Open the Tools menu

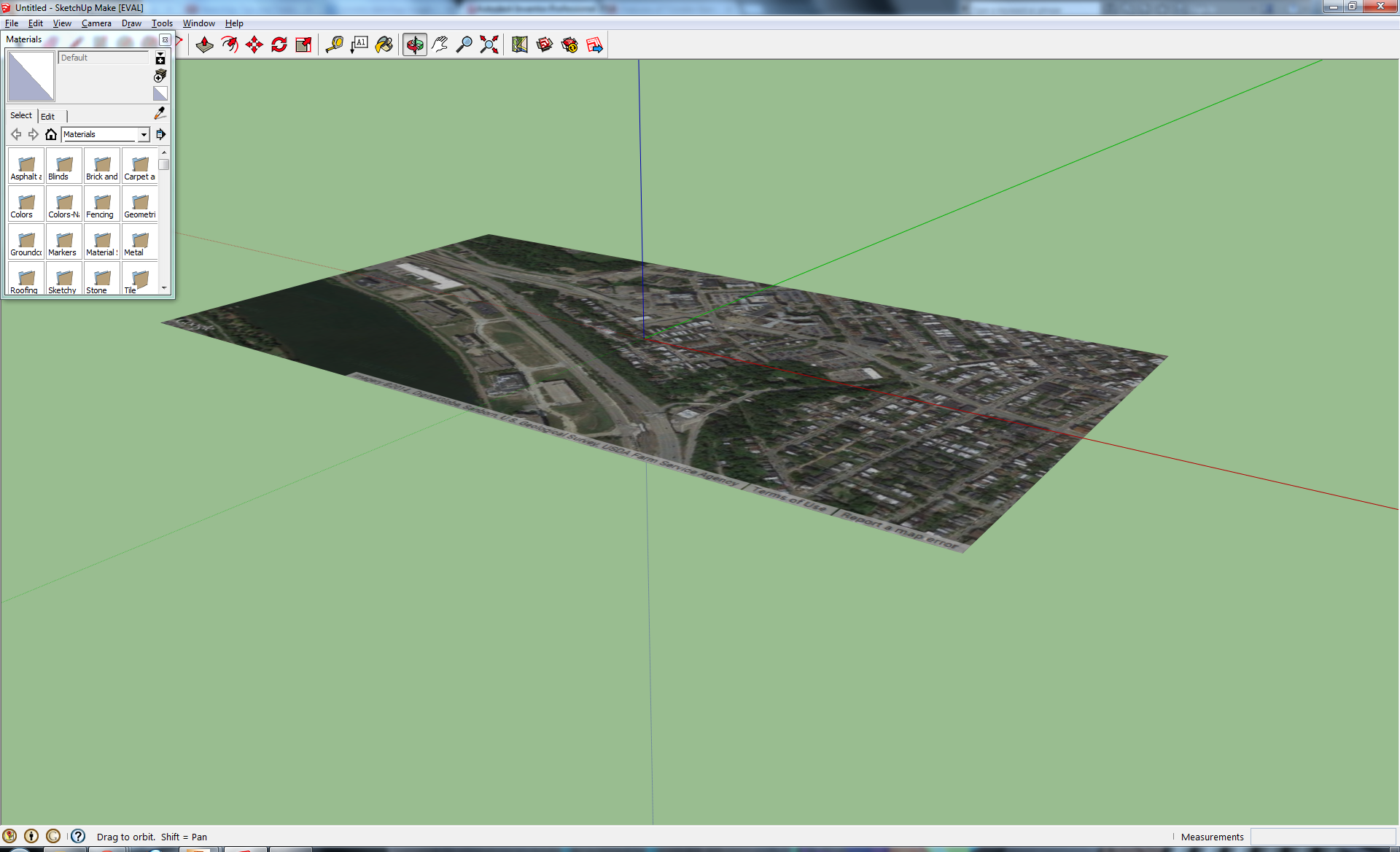[162, 23]
